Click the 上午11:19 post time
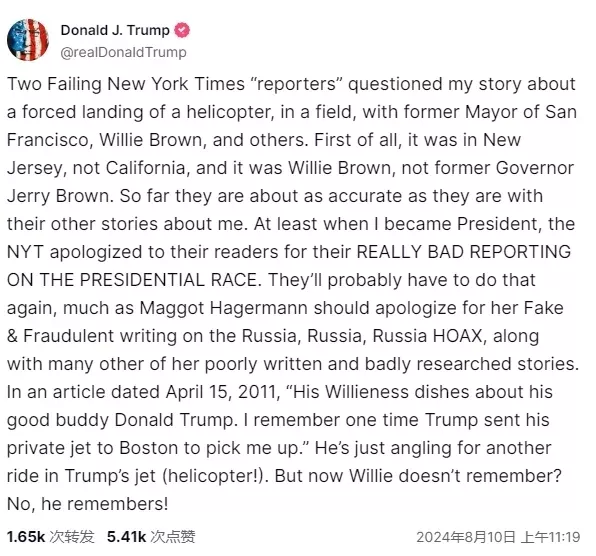Screen dimensions: 596x556 point(551,537)
